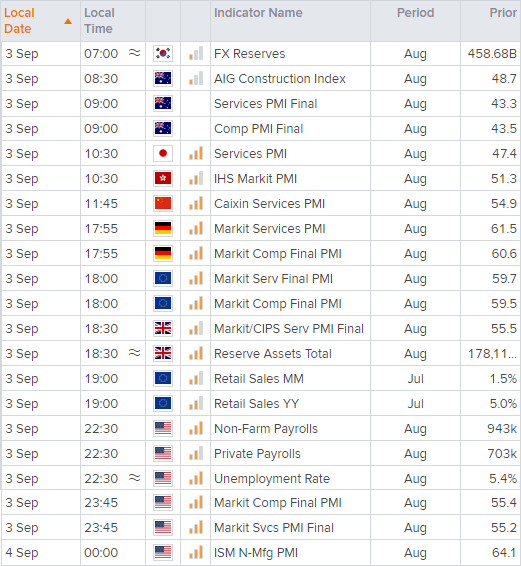521x566 pixels.
Task: Open the Caixin Services PMI indicator
Action: click(x=269, y=204)
